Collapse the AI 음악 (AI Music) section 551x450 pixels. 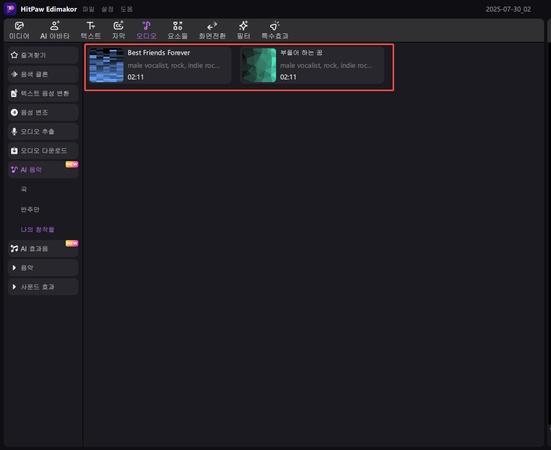click(x=43, y=170)
